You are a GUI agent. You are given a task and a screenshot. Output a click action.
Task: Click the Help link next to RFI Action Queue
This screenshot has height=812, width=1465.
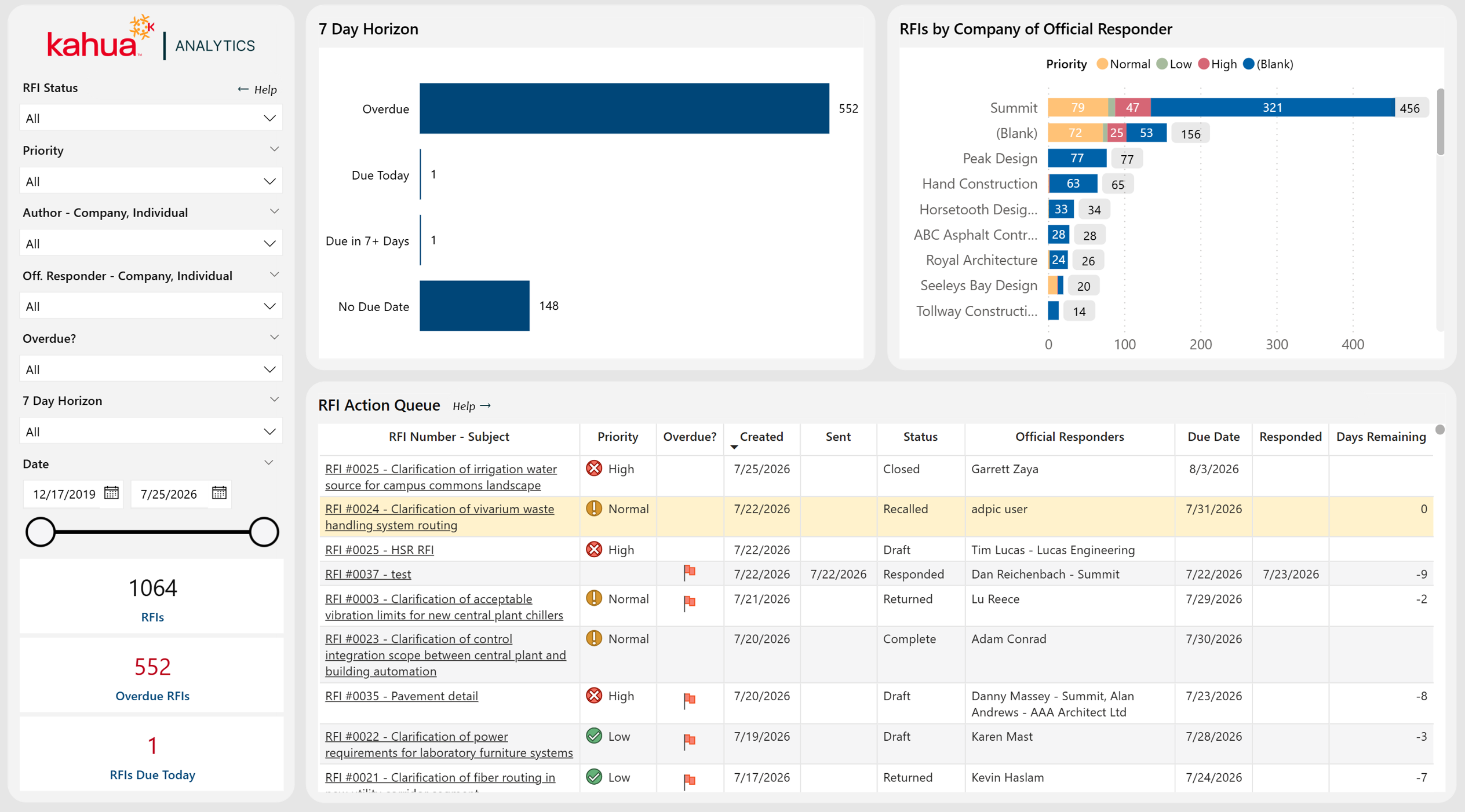click(x=472, y=406)
